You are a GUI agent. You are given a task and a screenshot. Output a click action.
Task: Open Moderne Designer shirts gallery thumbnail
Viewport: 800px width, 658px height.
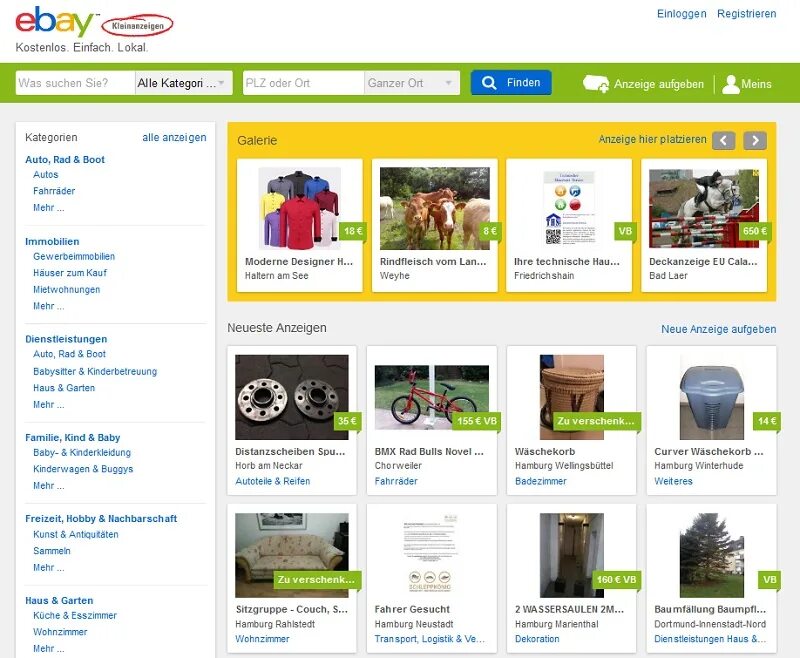[x=299, y=208]
